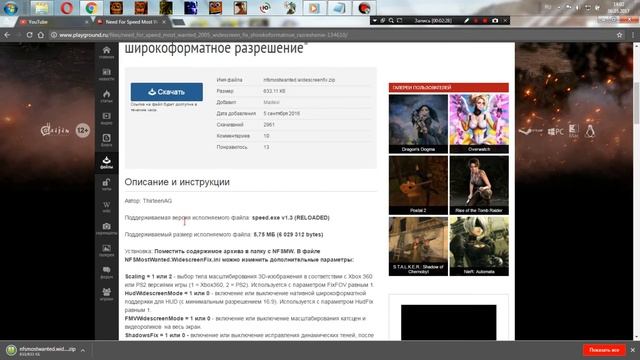The image size is (640, 360).
Task: Open the Rise of the Tomb Raider thumbnail
Action: (479, 185)
